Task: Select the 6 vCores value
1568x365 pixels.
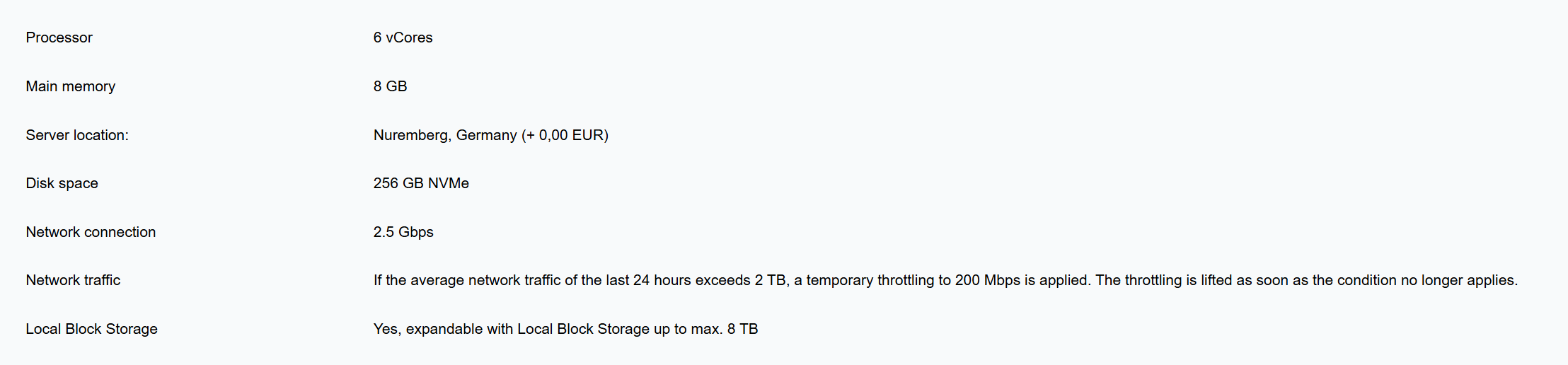Action: tap(403, 37)
